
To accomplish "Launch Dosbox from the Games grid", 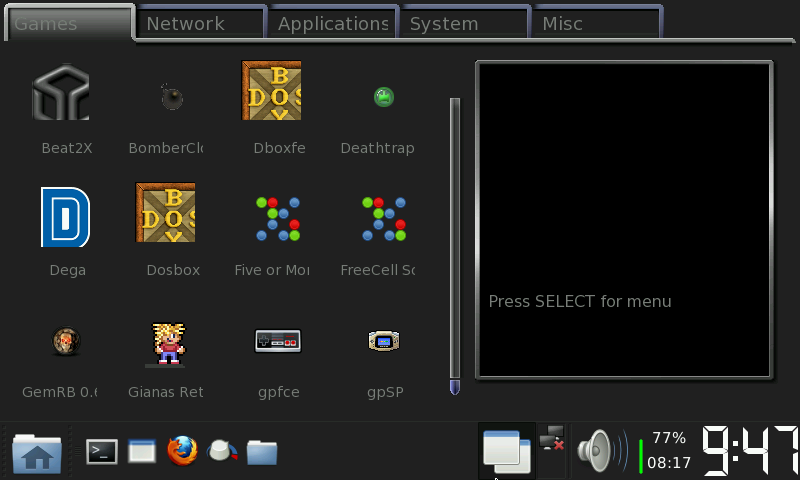I will point(166,213).
